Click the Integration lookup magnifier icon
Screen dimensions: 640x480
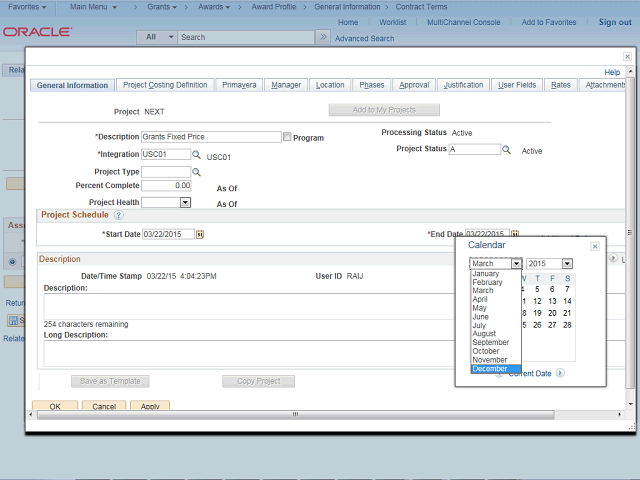pyautogui.click(x=197, y=156)
